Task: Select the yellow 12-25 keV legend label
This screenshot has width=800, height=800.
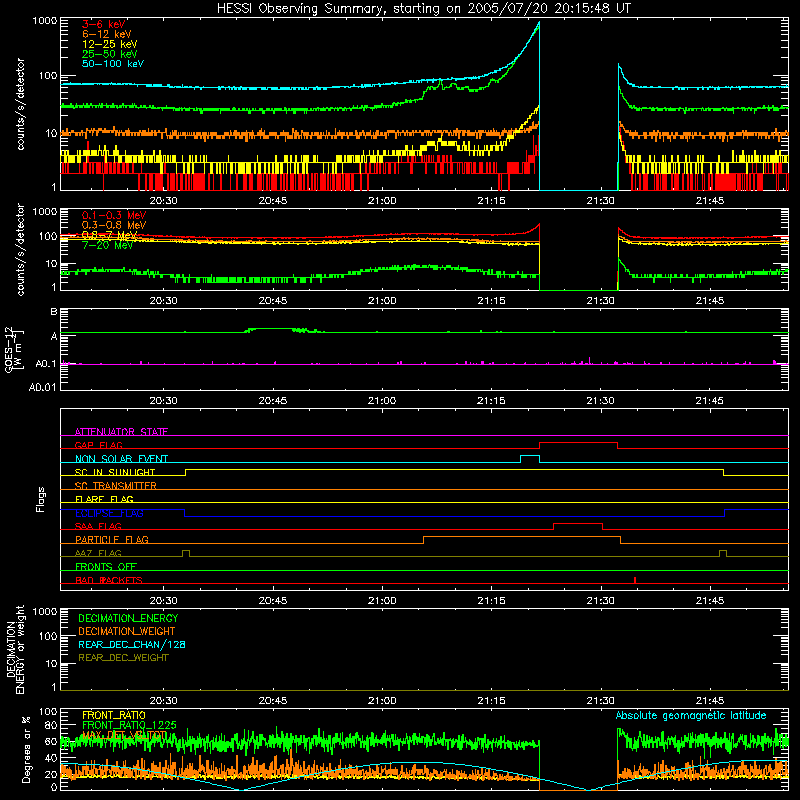Action: click(x=110, y=44)
